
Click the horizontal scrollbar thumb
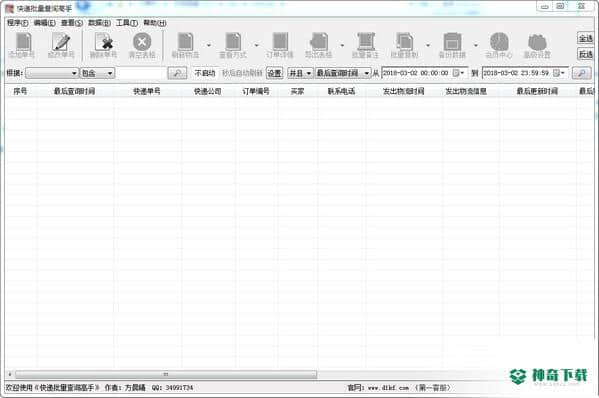pyautogui.click(x=166, y=374)
